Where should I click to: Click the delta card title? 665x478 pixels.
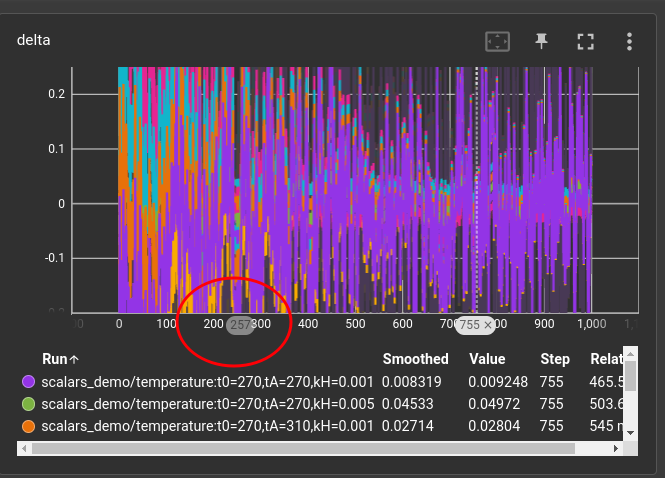coord(34,40)
